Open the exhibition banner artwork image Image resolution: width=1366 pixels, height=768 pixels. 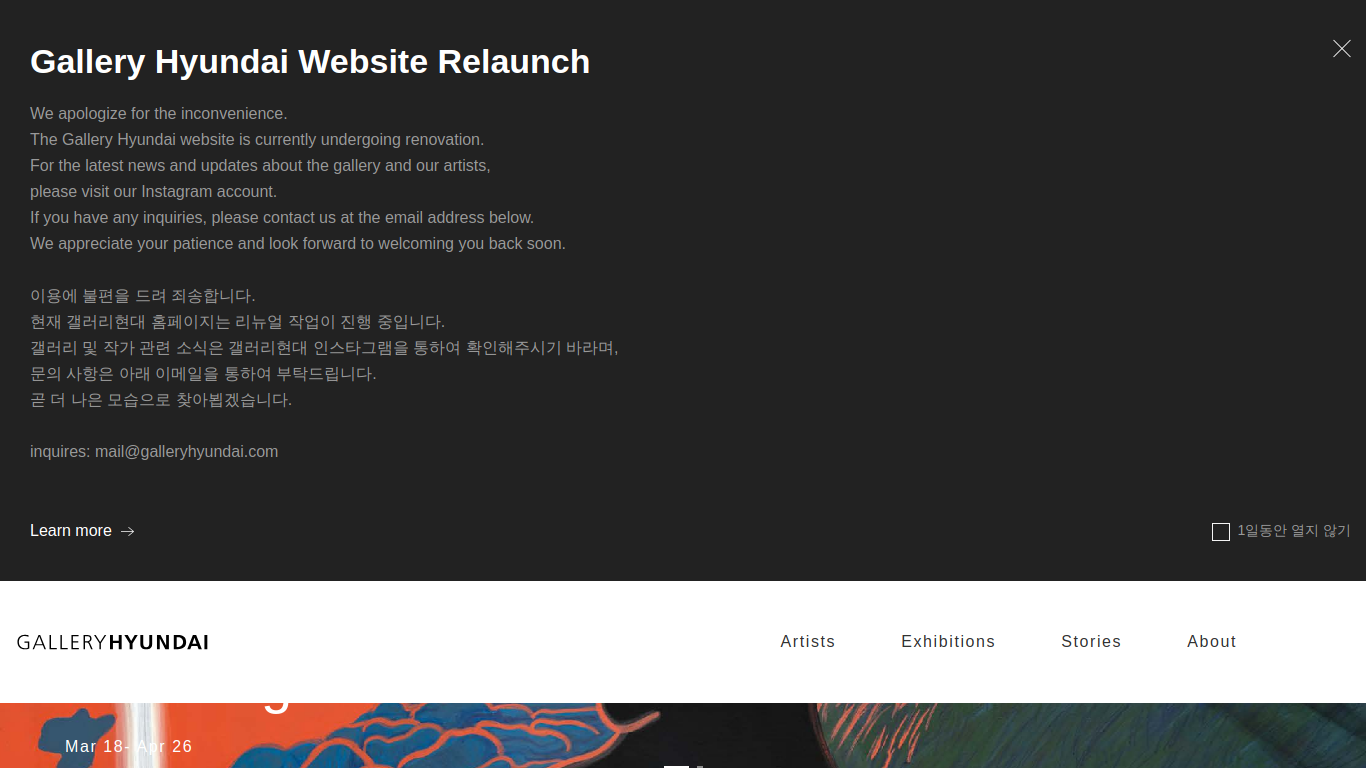pos(683,736)
